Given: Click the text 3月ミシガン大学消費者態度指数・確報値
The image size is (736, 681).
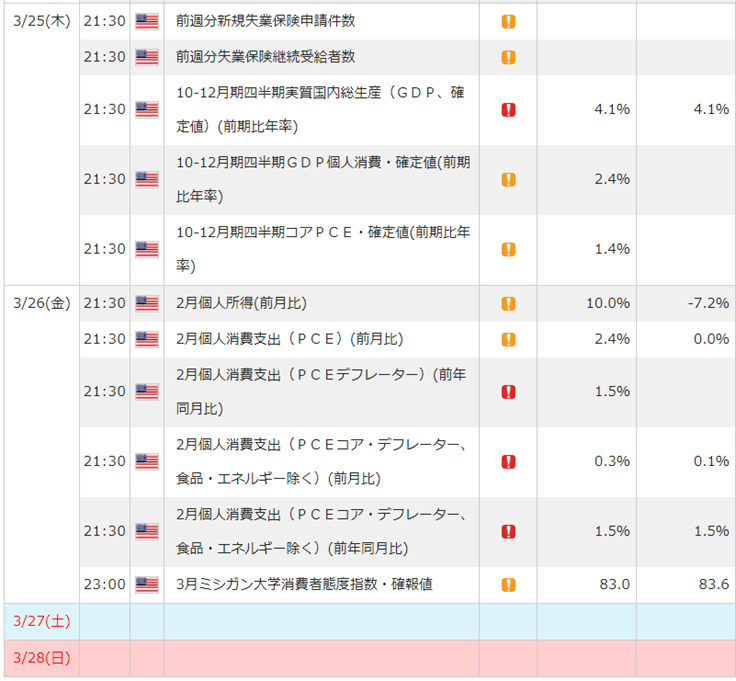Looking at the screenshot, I should (x=304, y=584).
